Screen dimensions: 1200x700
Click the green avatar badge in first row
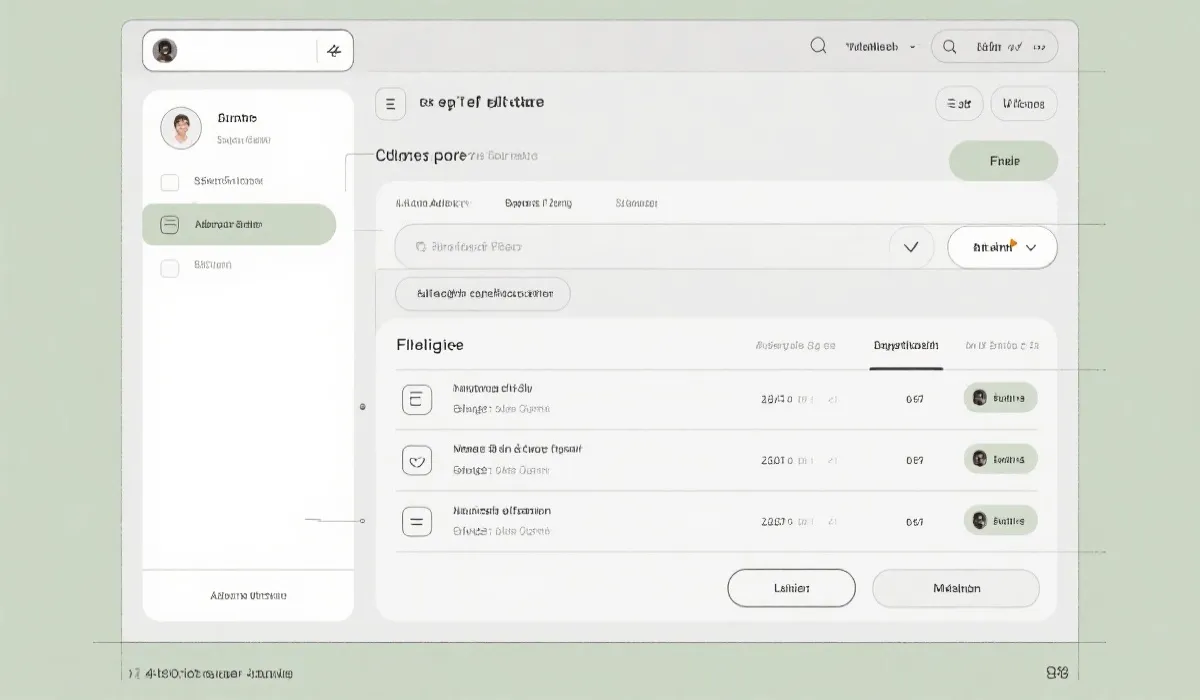click(x=1000, y=398)
